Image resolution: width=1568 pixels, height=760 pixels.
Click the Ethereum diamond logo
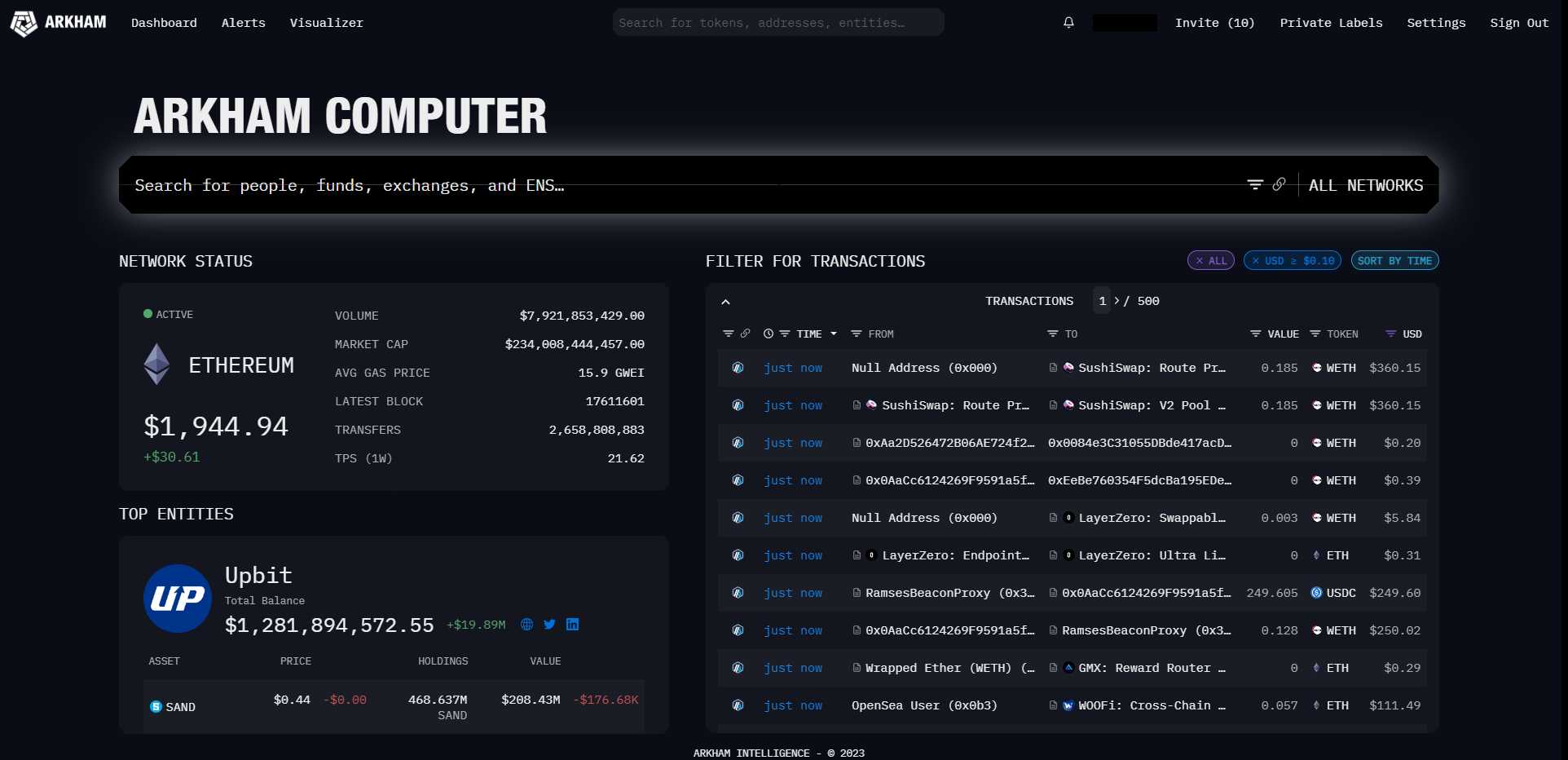156,364
